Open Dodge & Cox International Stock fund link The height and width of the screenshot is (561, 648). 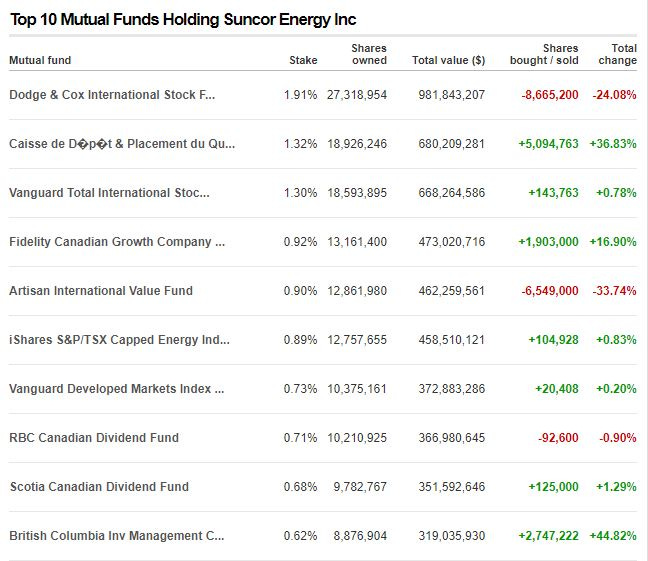(x=112, y=95)
